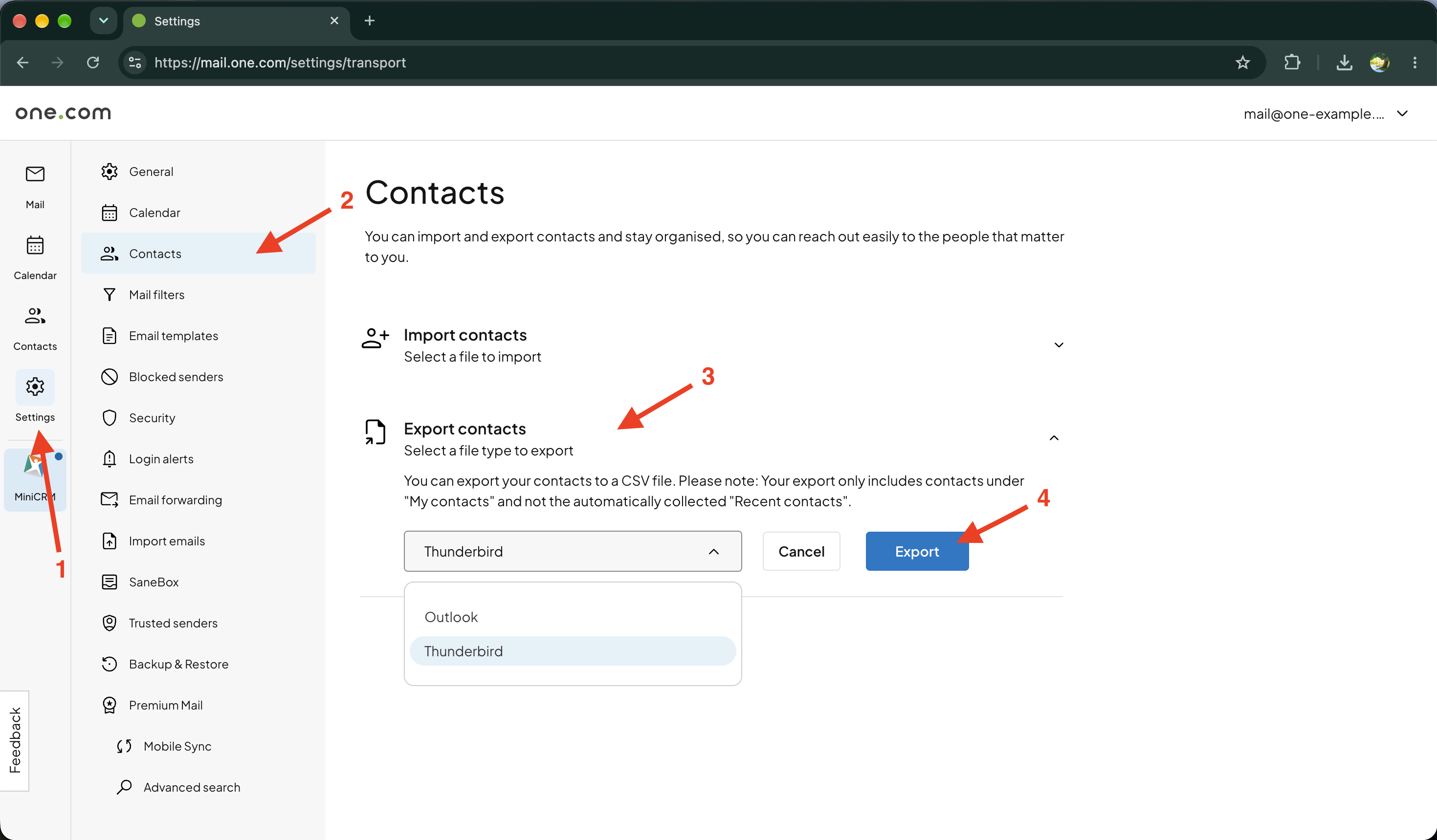This screenshot has width=1437, height=840.
Task: Choose Thunderbird in the dropdown list
Action: coord(573,651)
